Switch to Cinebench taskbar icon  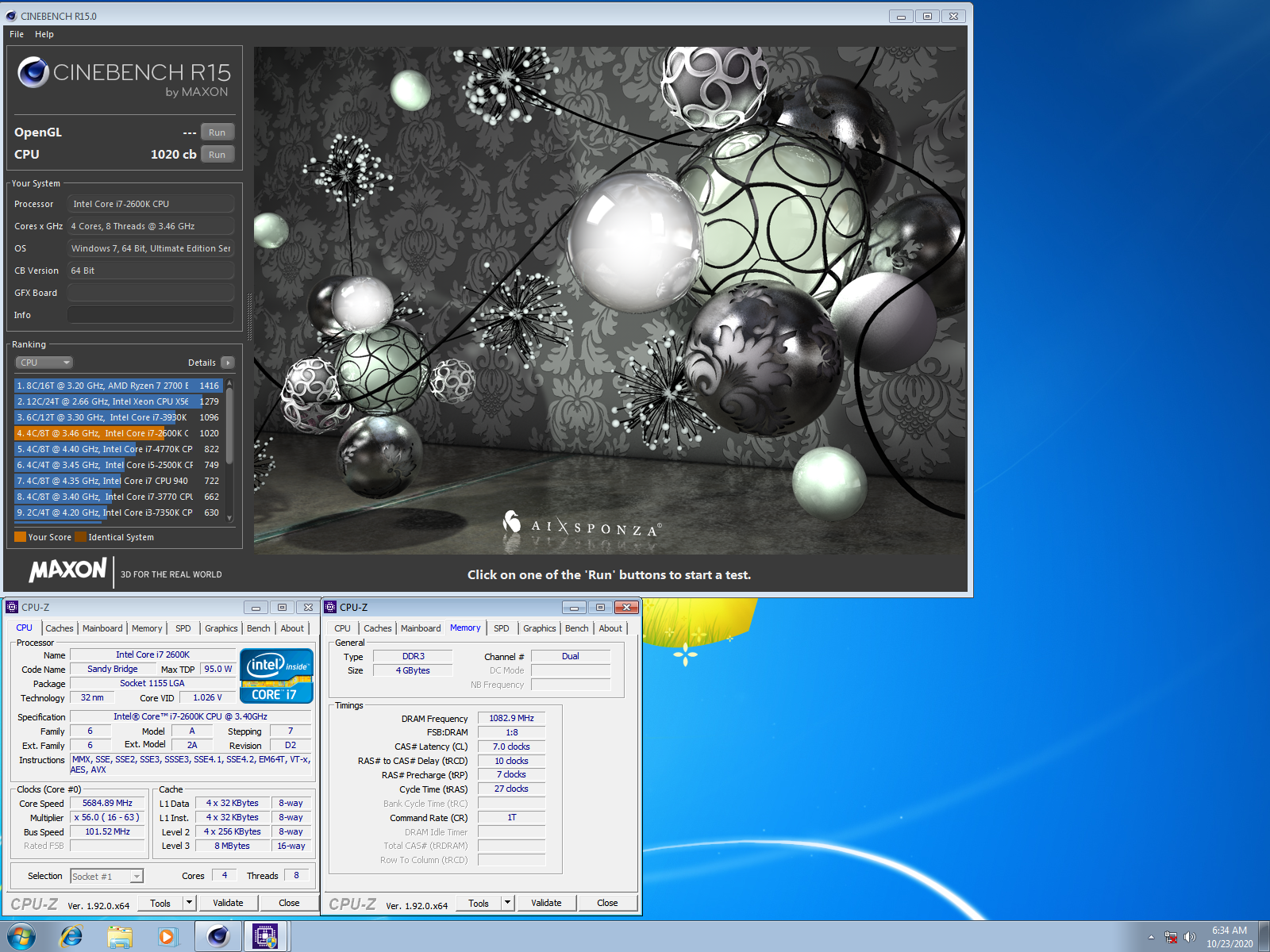click(217, 937)
